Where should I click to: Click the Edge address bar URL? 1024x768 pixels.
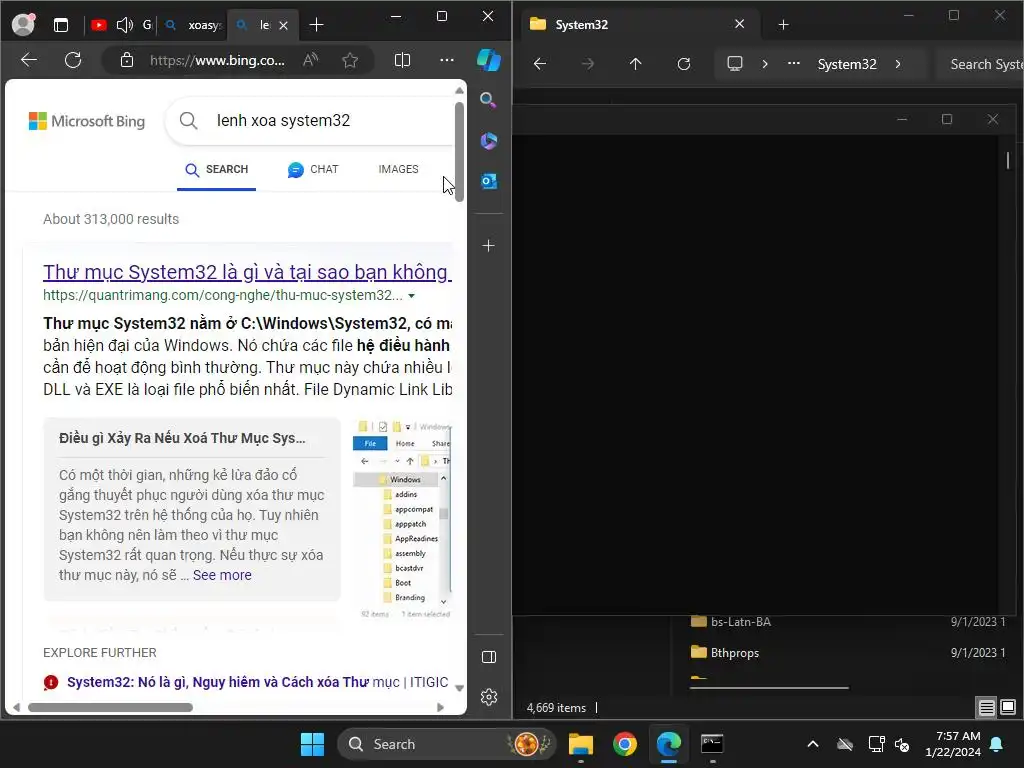pyautogui.click(x=217, y=60)
